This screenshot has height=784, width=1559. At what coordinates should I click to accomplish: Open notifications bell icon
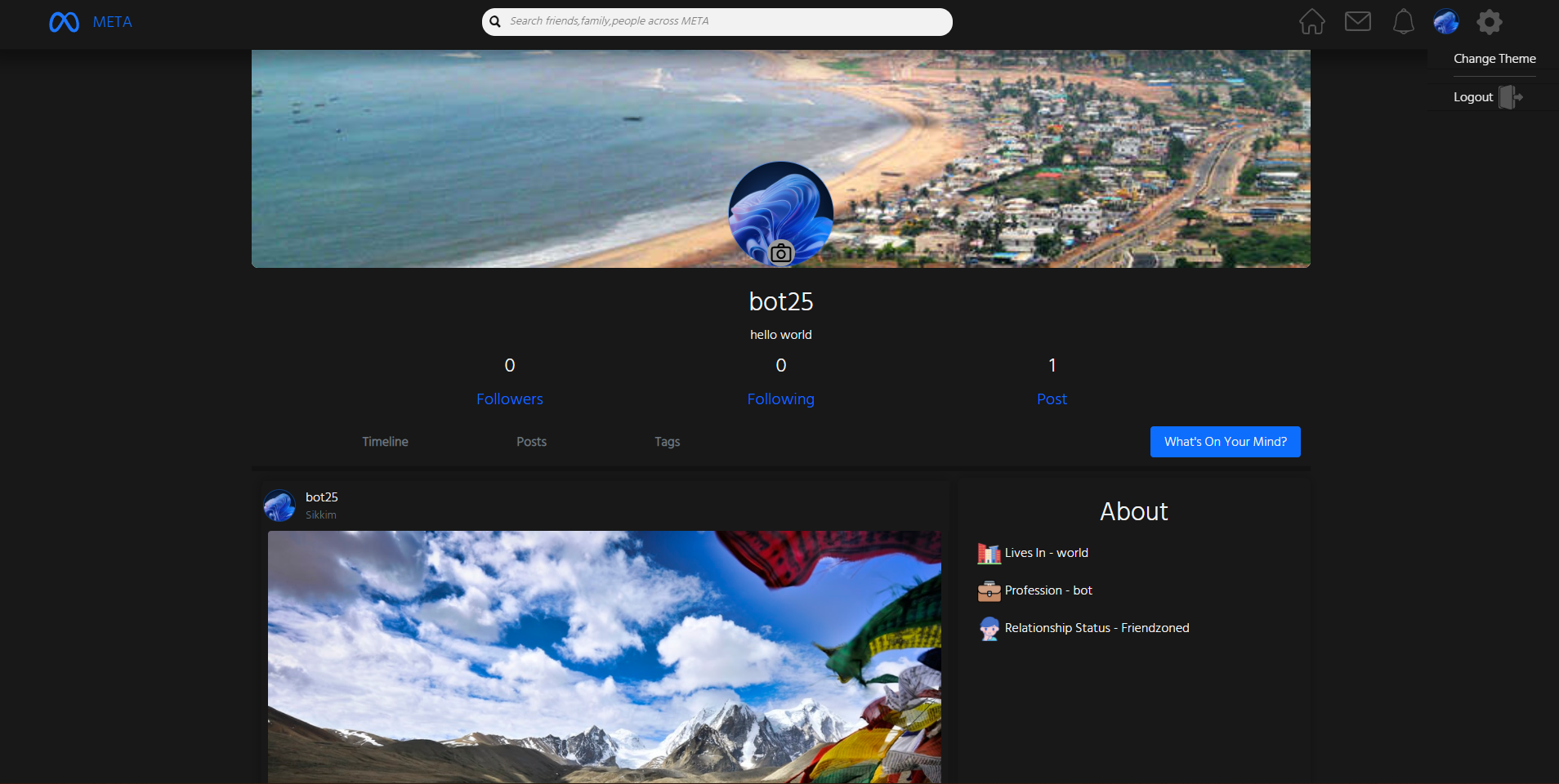tap(1404, 21)
